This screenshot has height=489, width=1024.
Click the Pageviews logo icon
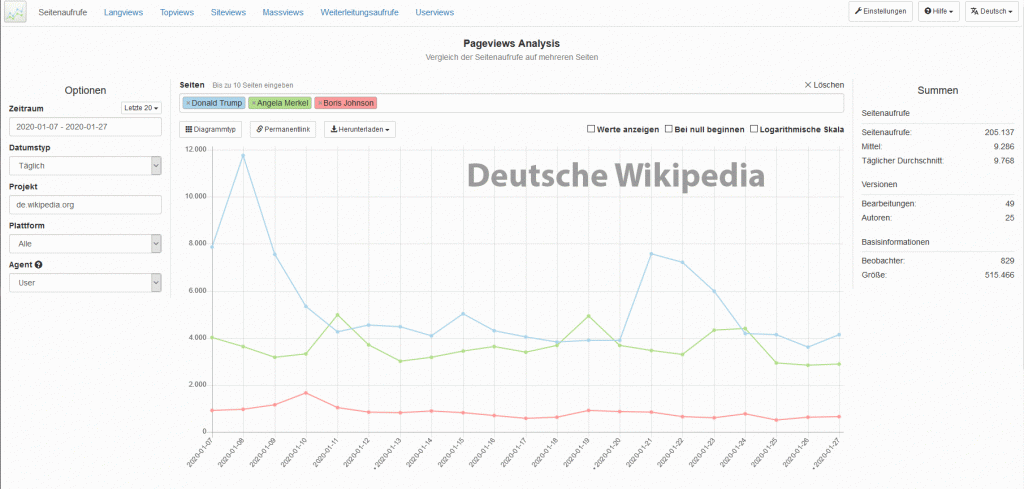[x=15, y=12]
